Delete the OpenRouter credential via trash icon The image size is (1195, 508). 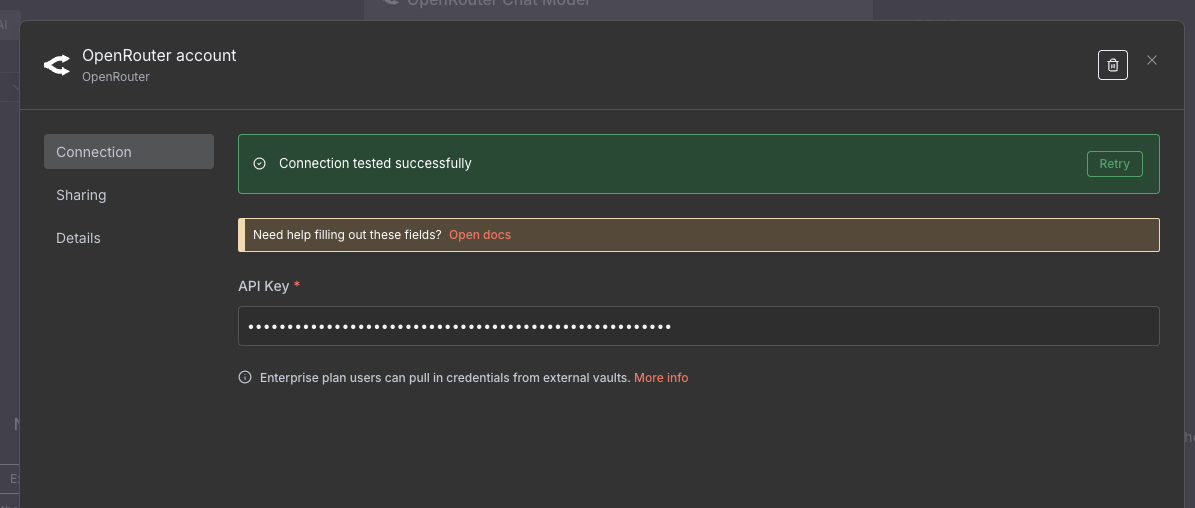coord(1112,65)
